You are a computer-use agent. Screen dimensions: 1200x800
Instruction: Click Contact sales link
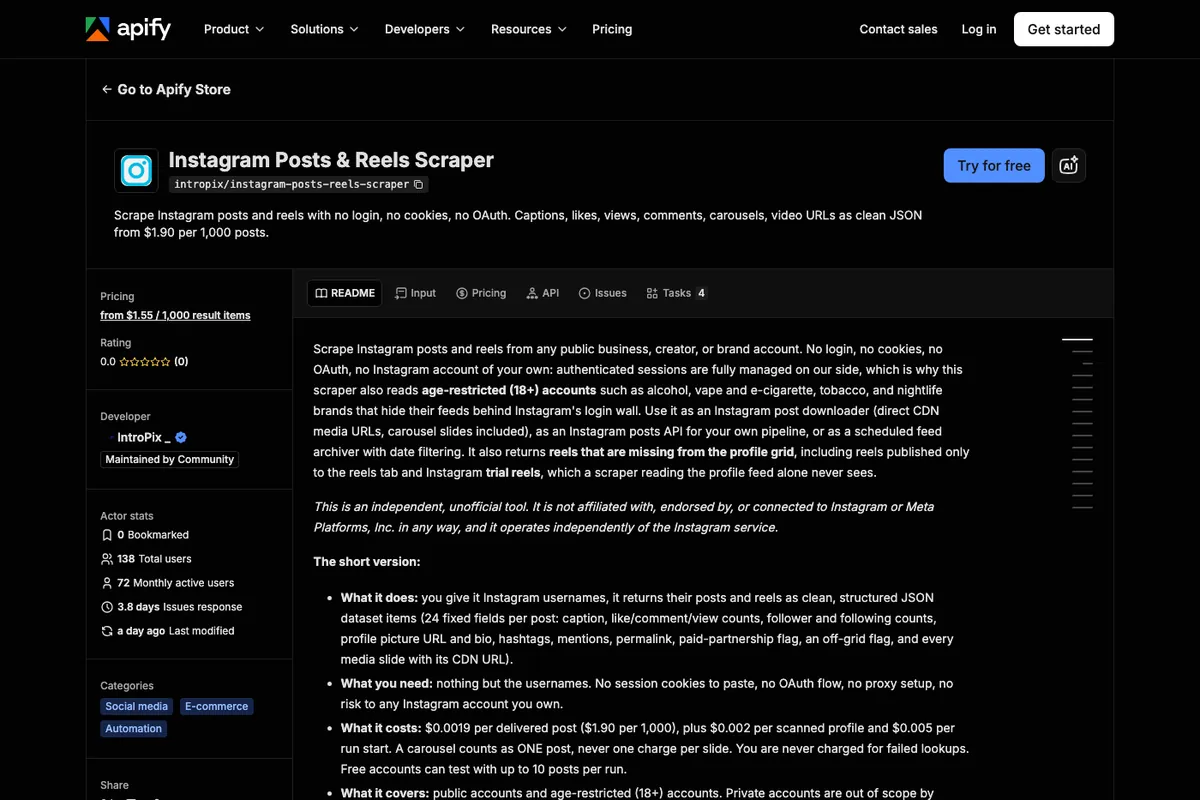898,29
